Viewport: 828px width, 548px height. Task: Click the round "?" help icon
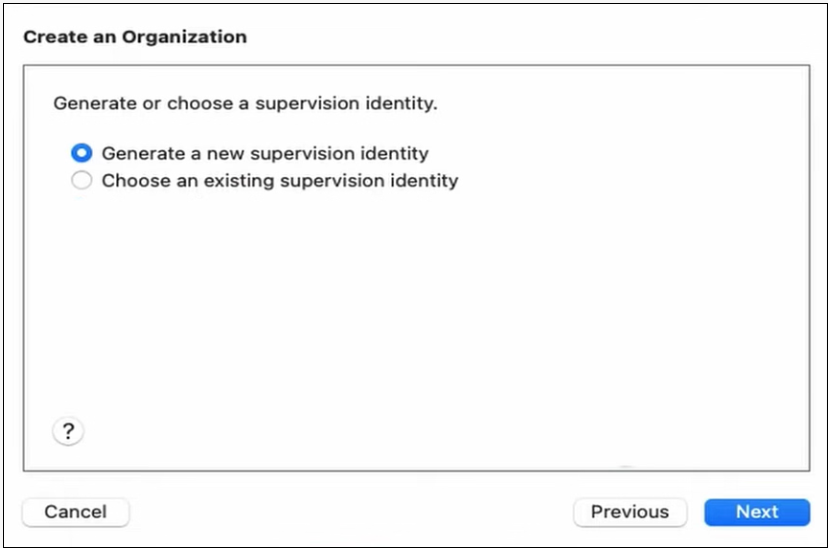click(68, 431)
